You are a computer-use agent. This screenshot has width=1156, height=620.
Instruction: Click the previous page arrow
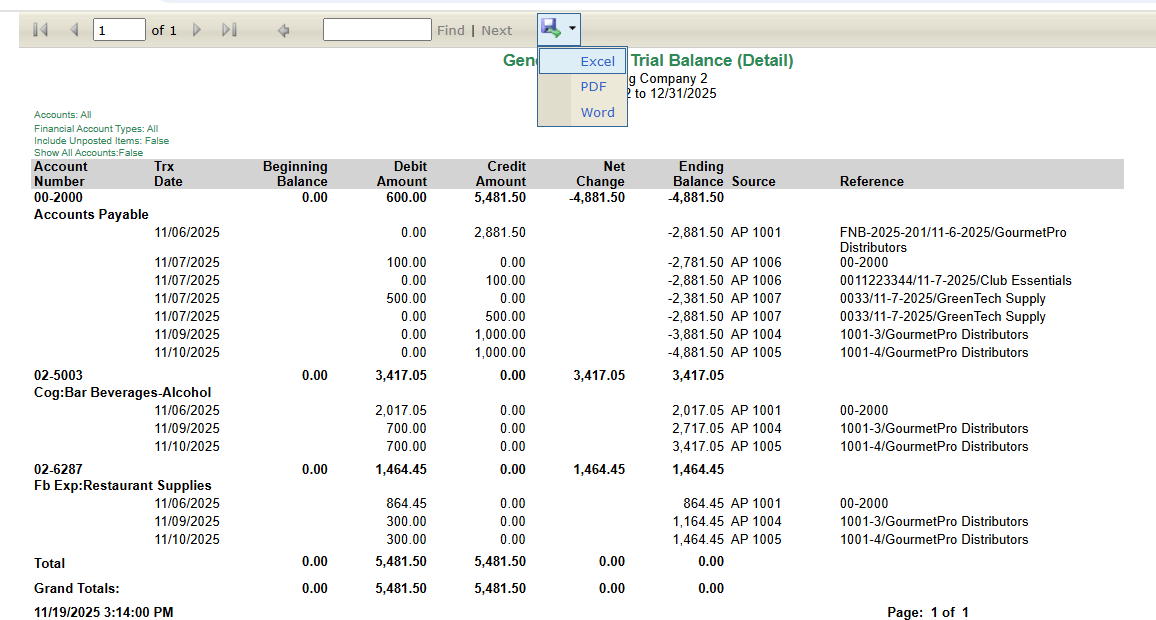[x=74, y=30]
